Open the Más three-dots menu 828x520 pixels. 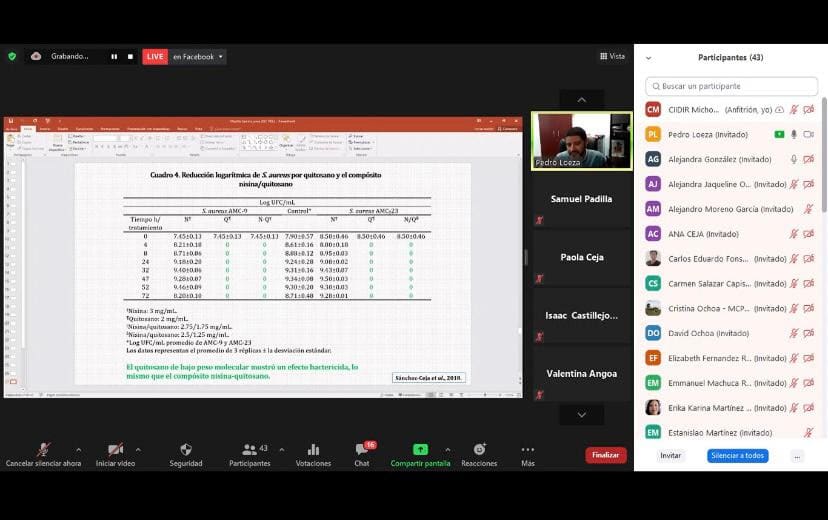527,450
